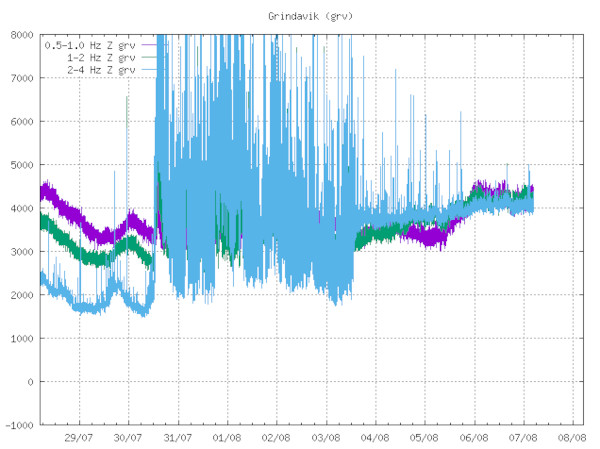Click the blue legend line sample

coord(151,71)
